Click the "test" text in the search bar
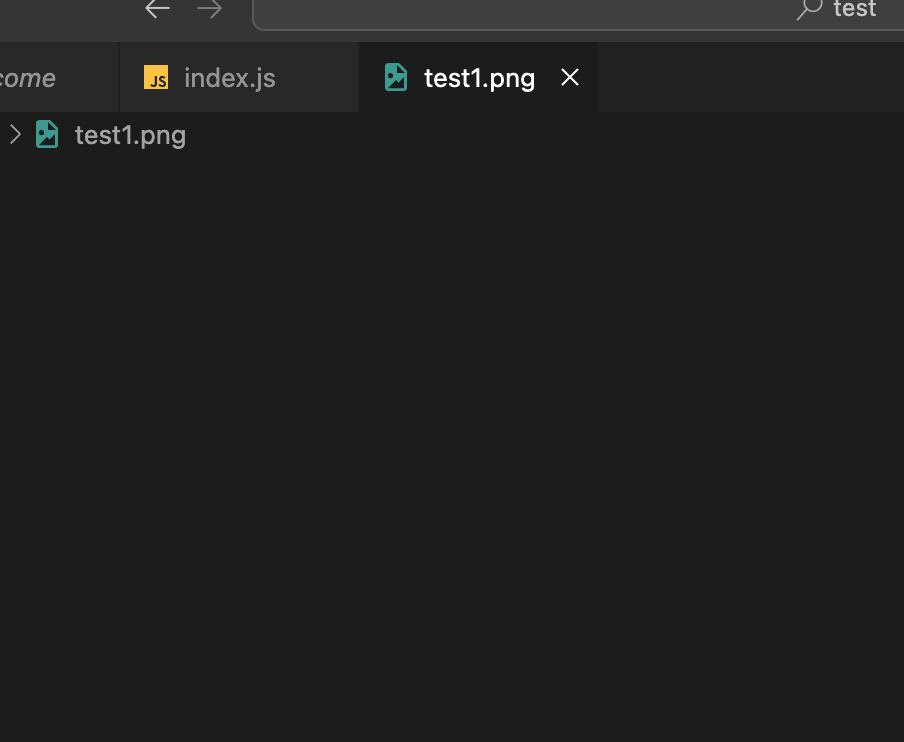The width and height of the screenshot is (904, 742). pyautogui.click(x=854, y=10)
